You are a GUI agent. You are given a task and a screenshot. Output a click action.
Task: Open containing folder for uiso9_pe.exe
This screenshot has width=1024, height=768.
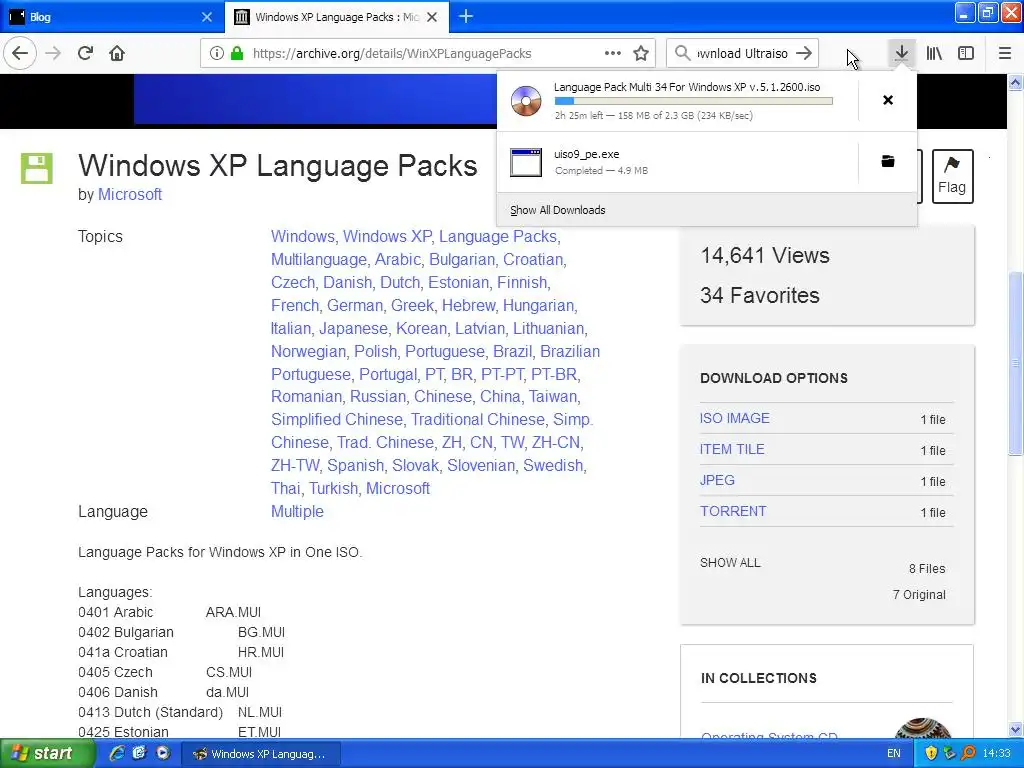click(x=888, y=161)
